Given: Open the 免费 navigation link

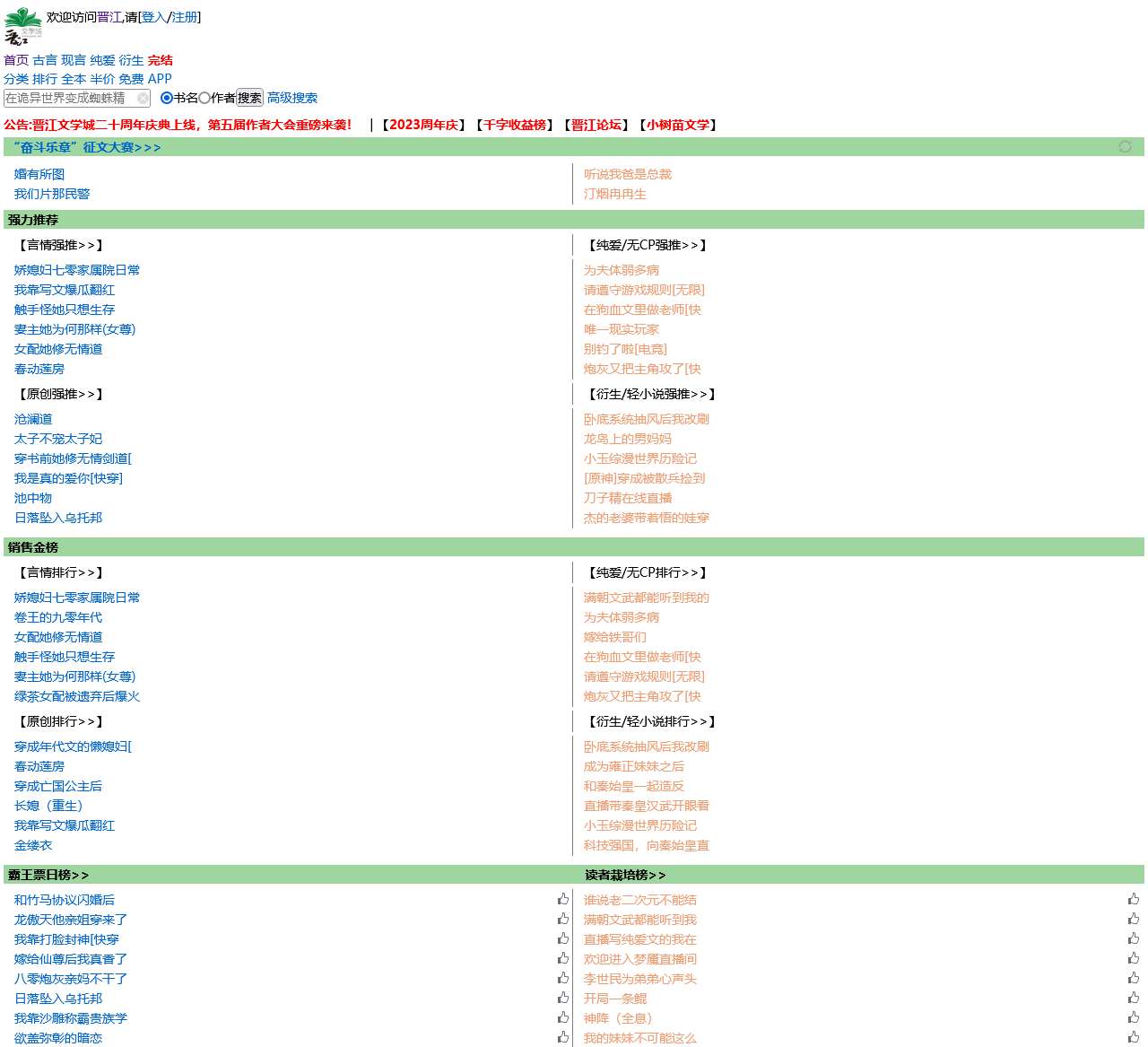Looking at the screenshot, I should [x=131, y=79].
